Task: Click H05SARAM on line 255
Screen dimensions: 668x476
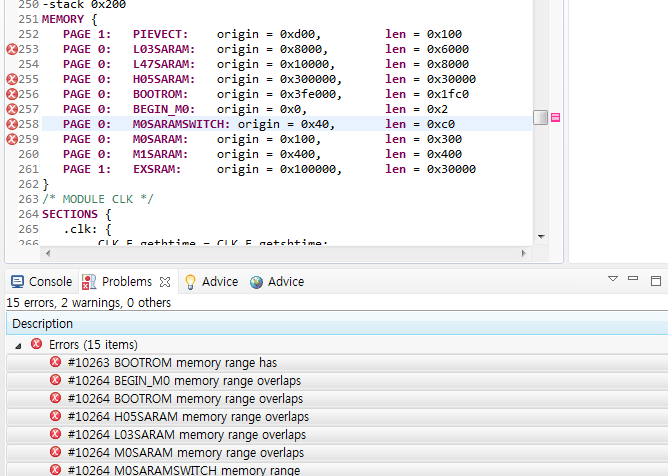Action: pyautogui.click(x=164, y=79)
